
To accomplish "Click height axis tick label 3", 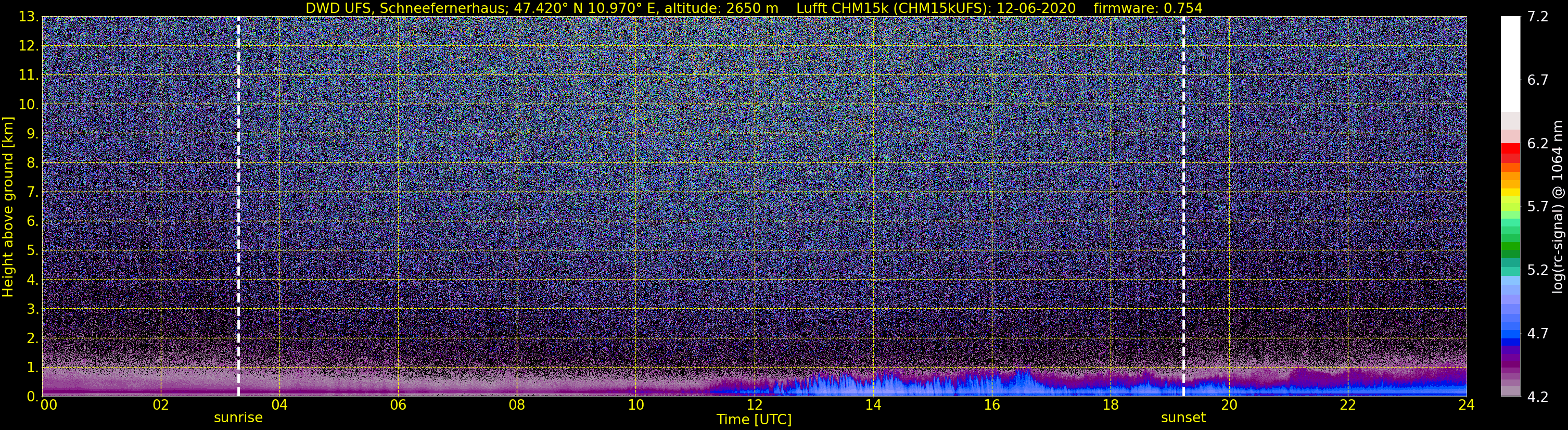I will pos(32,309).
